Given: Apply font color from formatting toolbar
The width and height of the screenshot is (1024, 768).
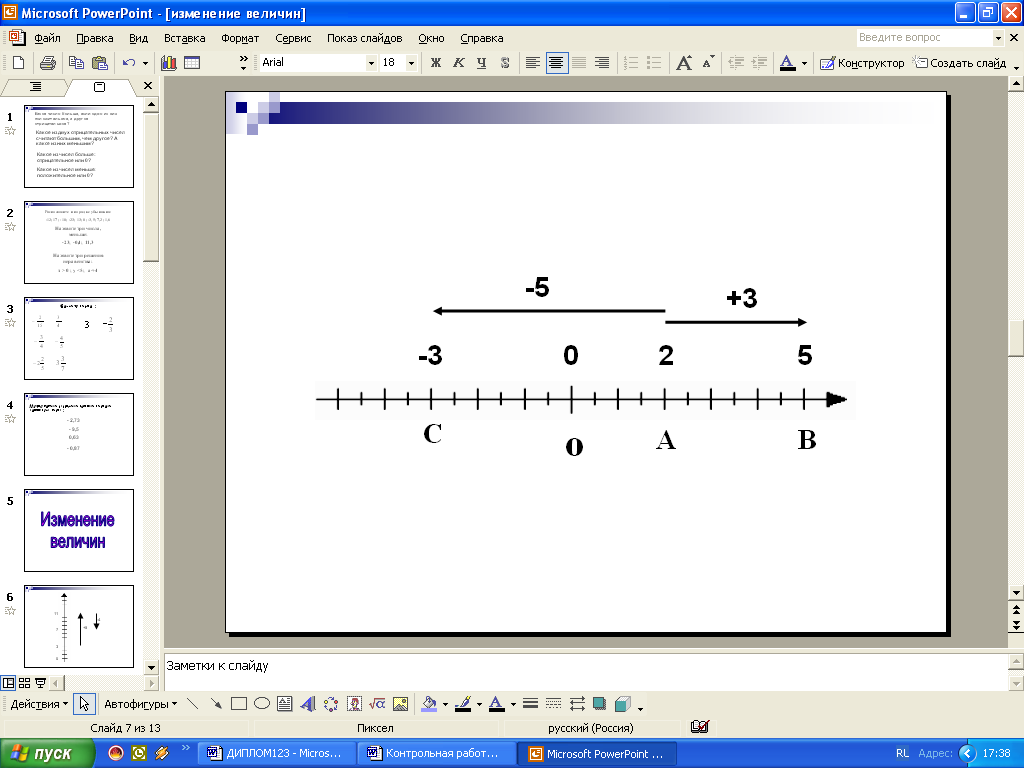Looking at the screenshot, I should tap(788, 63).
